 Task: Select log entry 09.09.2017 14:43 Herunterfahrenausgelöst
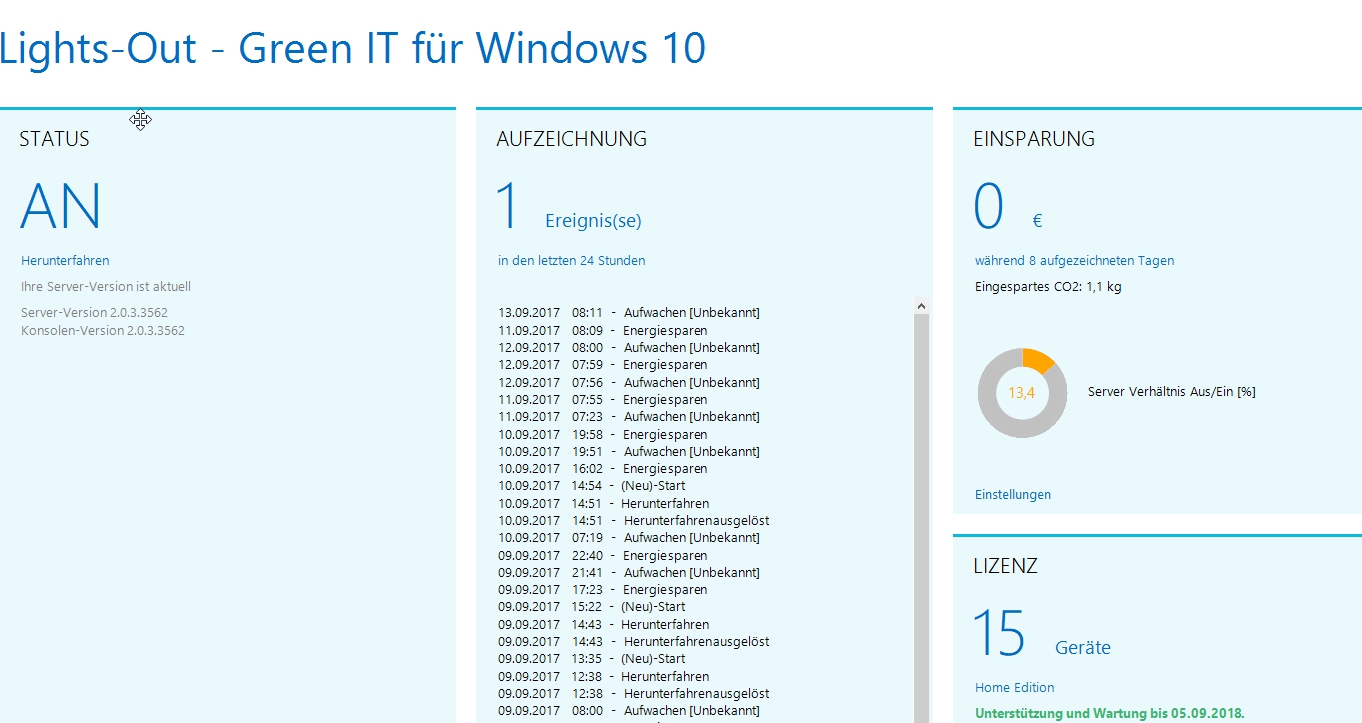634,642
